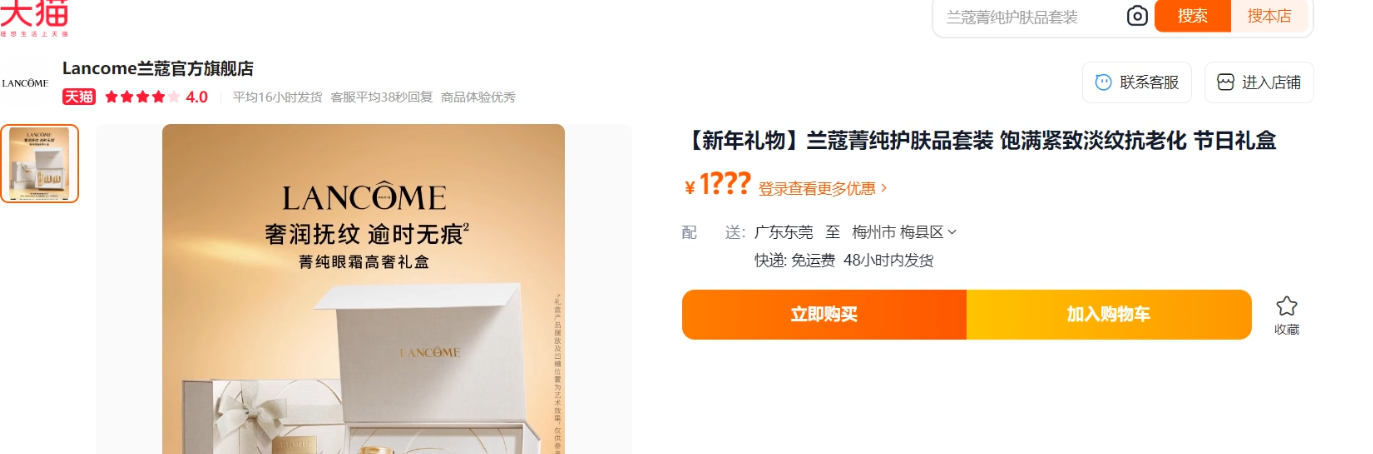Click the Tmall logo at top left
1373x454 pixels.
click(34, 17)
